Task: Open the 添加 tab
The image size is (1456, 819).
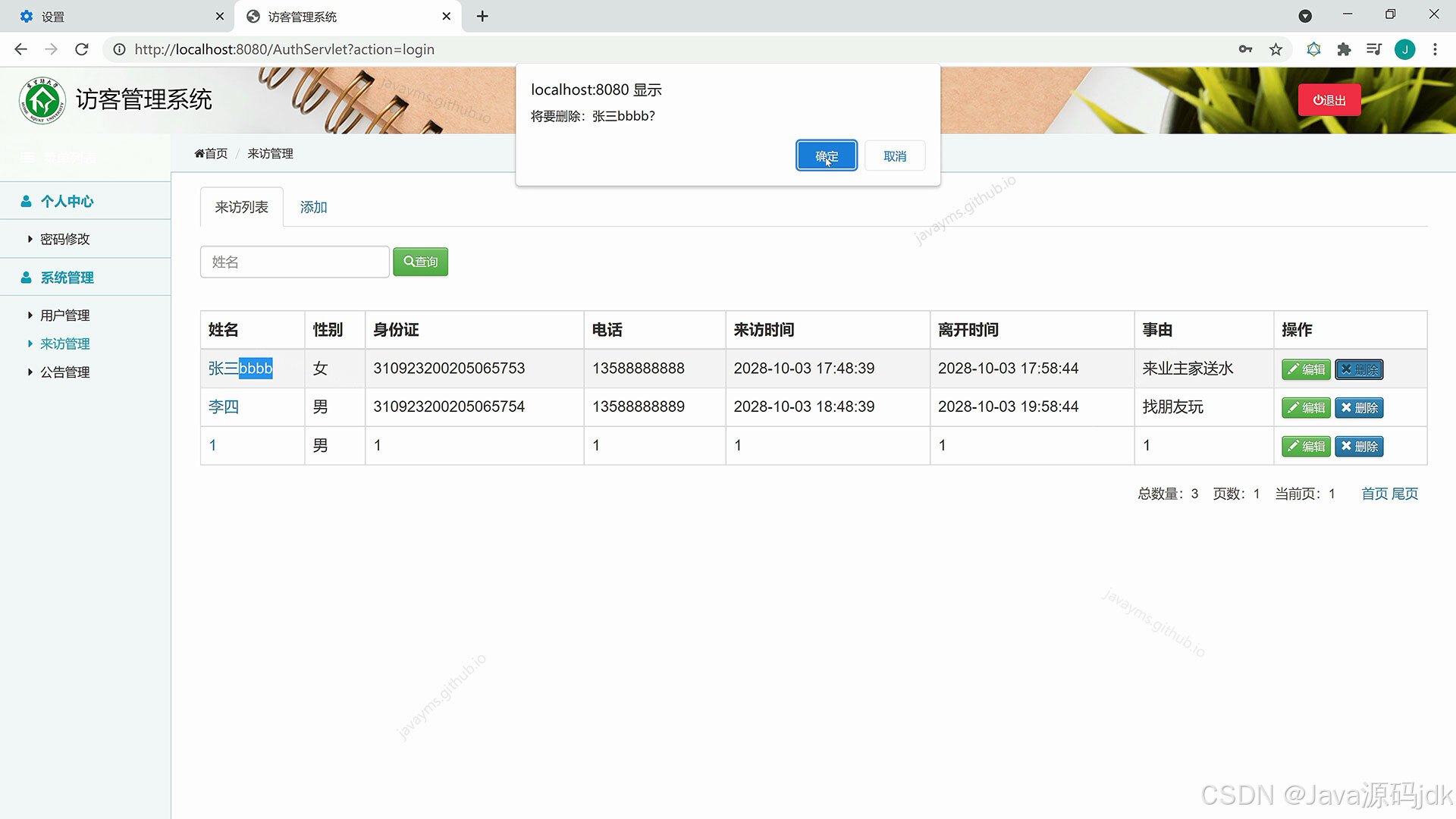Action: point(313,207)
